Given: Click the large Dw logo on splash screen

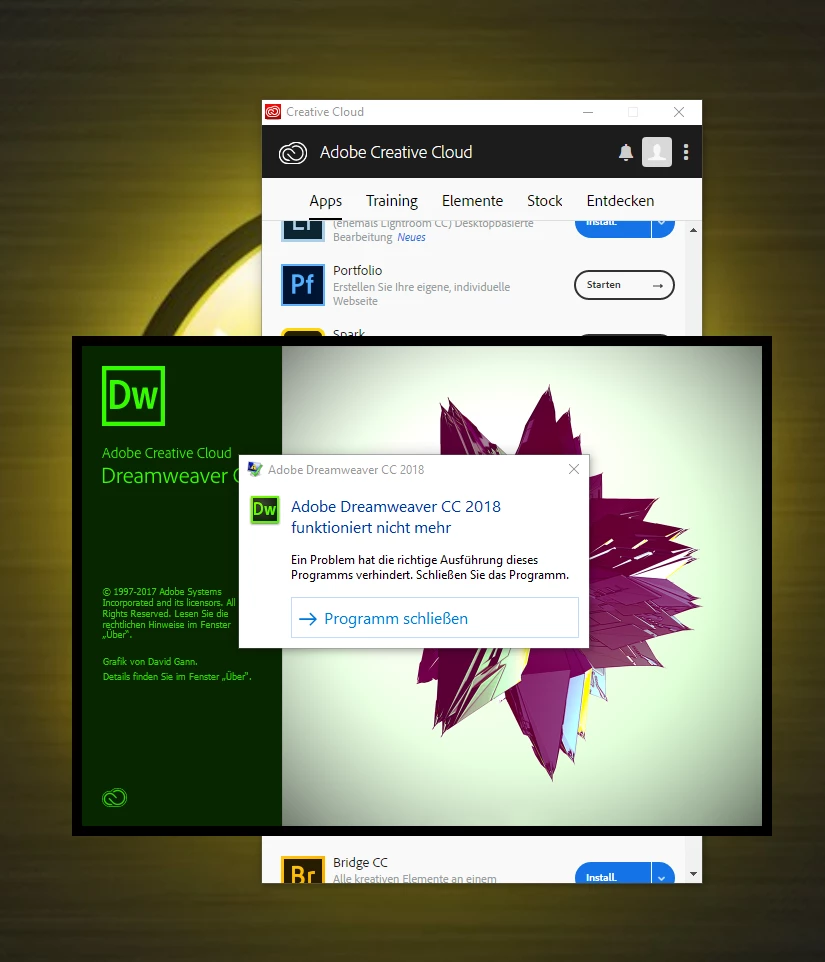Looking at the screenshot, I should click(x=133, y=396).
